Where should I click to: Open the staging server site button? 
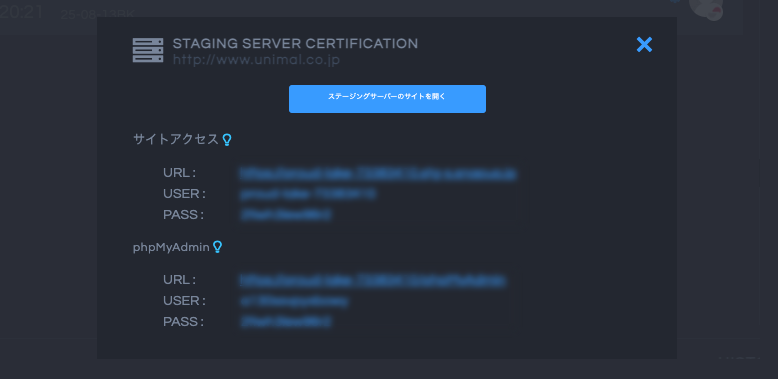pos(387,99)
